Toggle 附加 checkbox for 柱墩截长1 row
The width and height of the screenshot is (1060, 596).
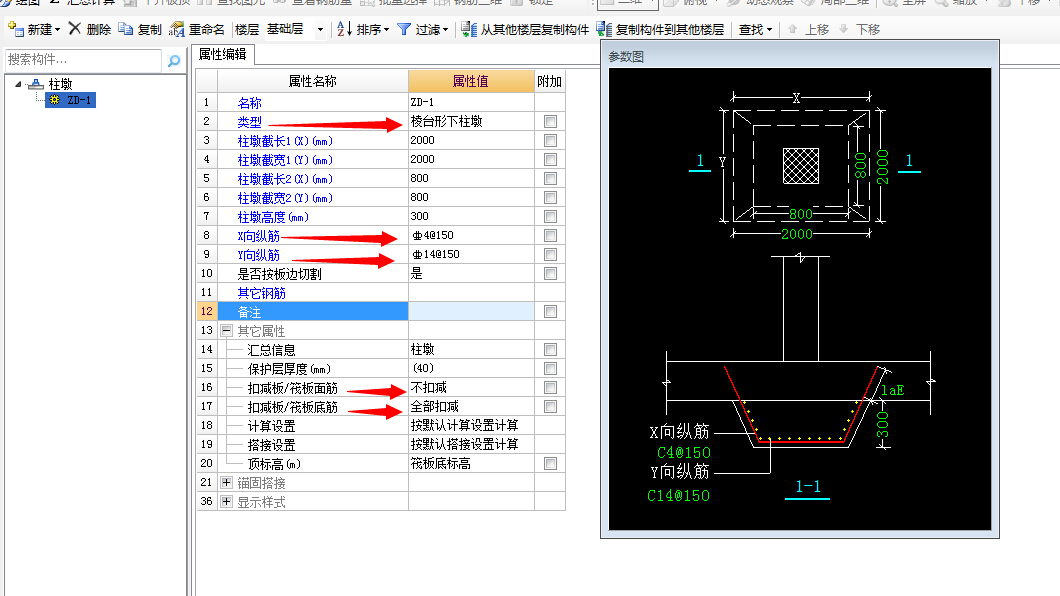[x=550, y=141]
